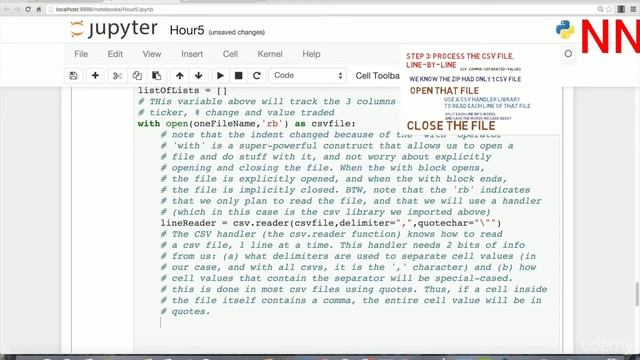Image resolution: width=640 pixels, height=360 pixels.
Task: Click the Jupyter logo
Action: click(x=114, y=29)
